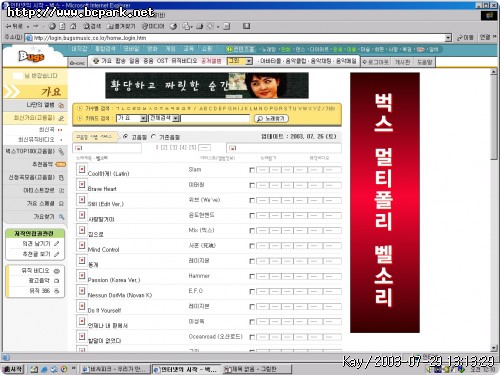500x375 pixels.
Task: Open the 전체검색 dropdown in search
Action: tap(164, 118)
